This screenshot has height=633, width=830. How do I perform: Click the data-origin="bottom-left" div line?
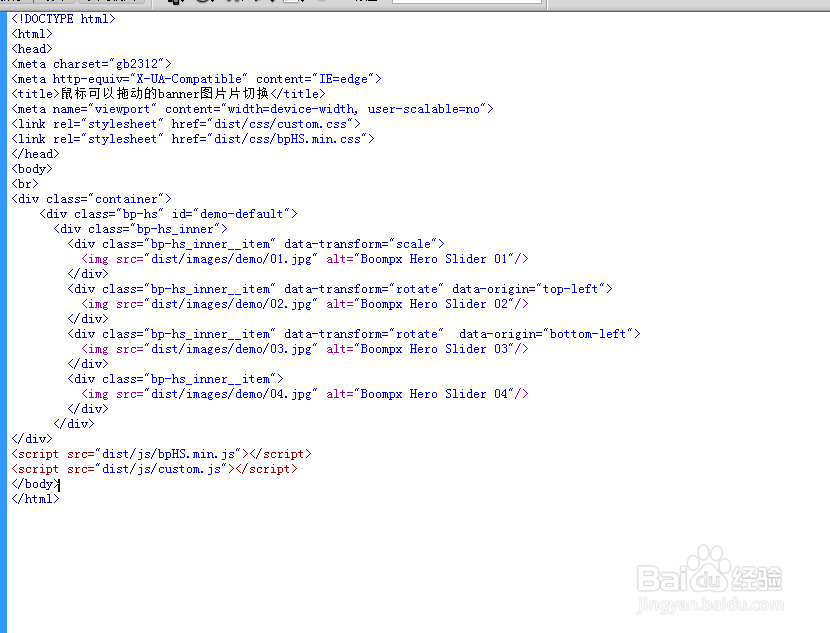354,334
